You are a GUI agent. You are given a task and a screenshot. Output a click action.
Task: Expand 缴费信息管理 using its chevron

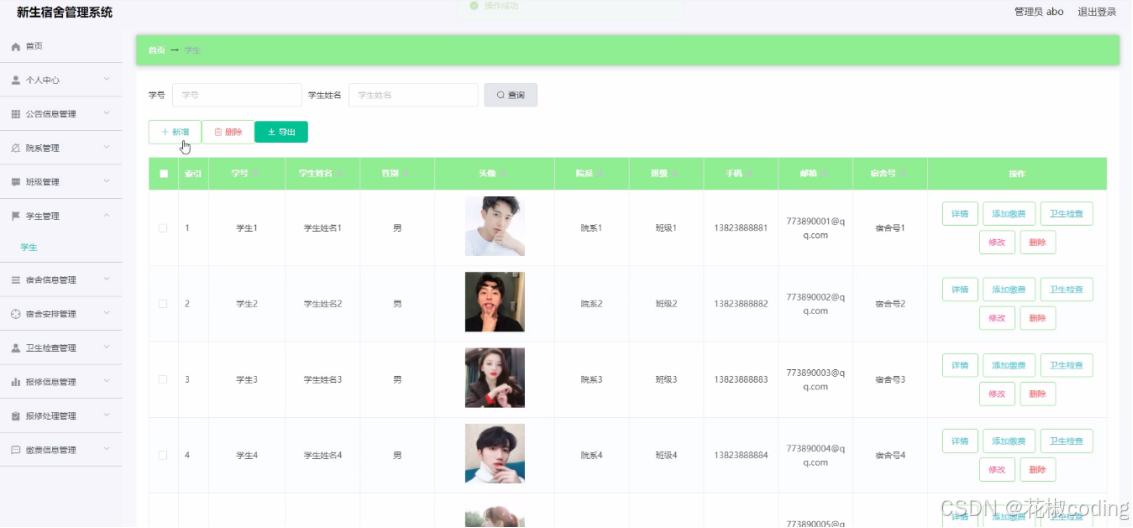[x=107, y=449]
